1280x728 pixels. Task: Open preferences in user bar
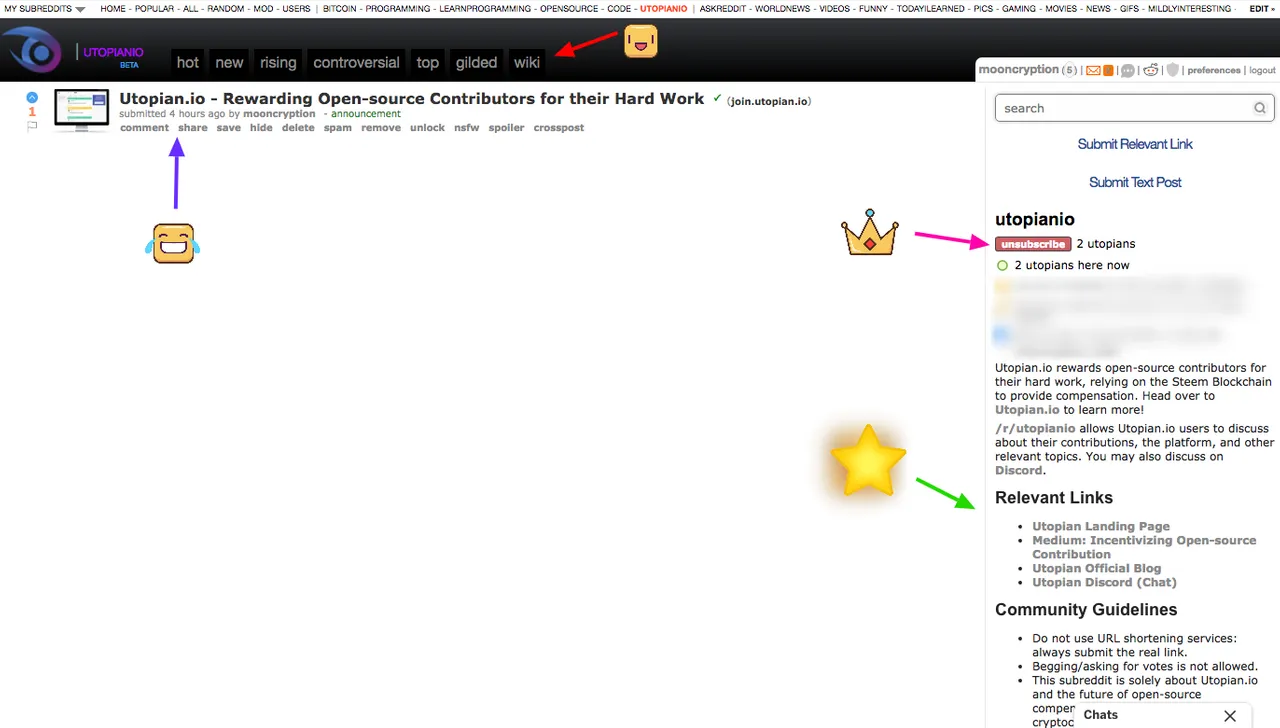(x=1214, y=71)
